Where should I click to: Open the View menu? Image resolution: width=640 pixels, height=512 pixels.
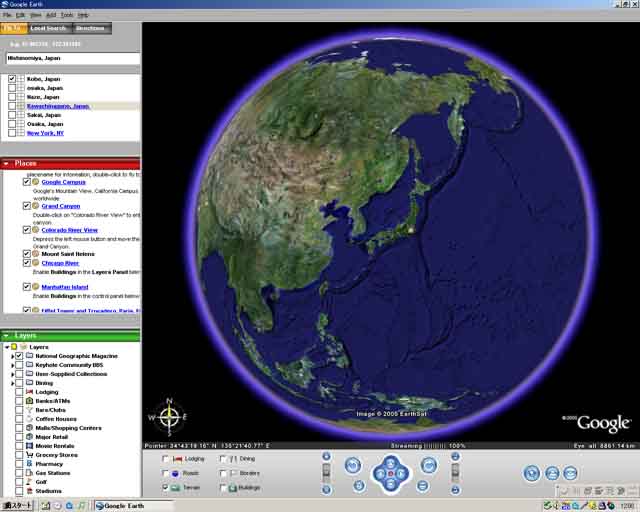pos(36,15)
